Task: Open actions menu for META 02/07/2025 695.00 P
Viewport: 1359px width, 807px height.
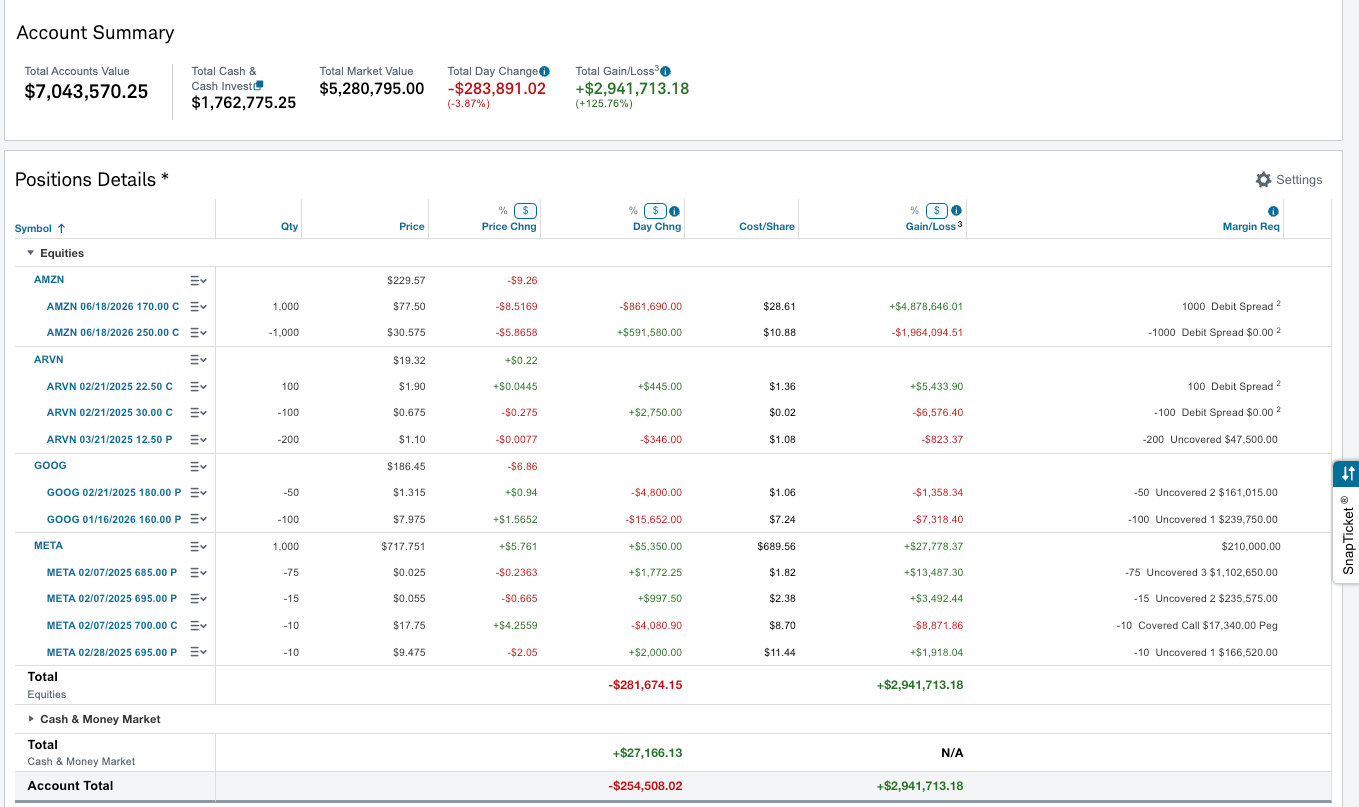Action: pyautogui.click(x=198, y=599)
